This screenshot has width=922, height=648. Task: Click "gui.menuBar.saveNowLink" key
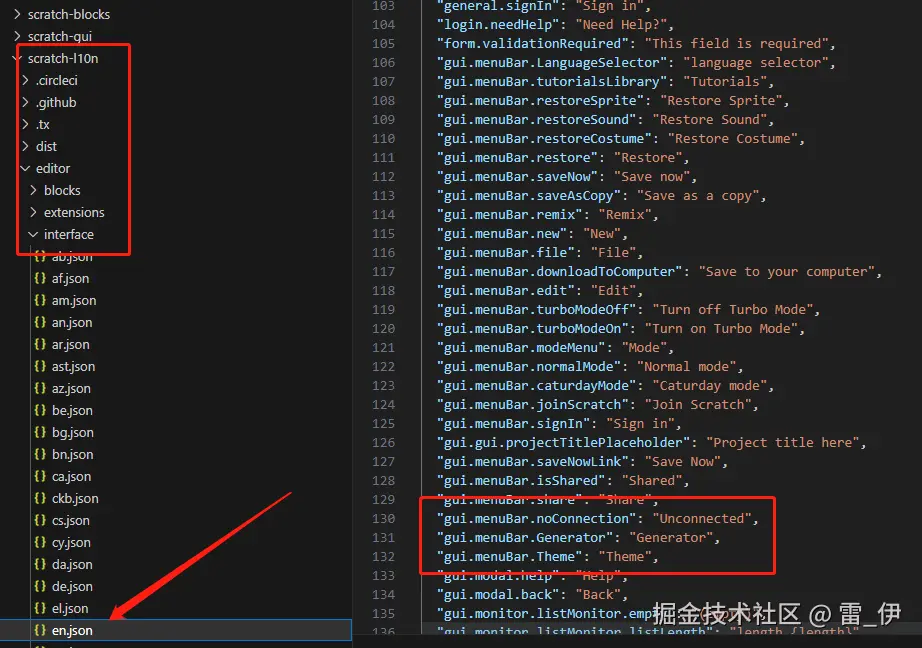533,462
